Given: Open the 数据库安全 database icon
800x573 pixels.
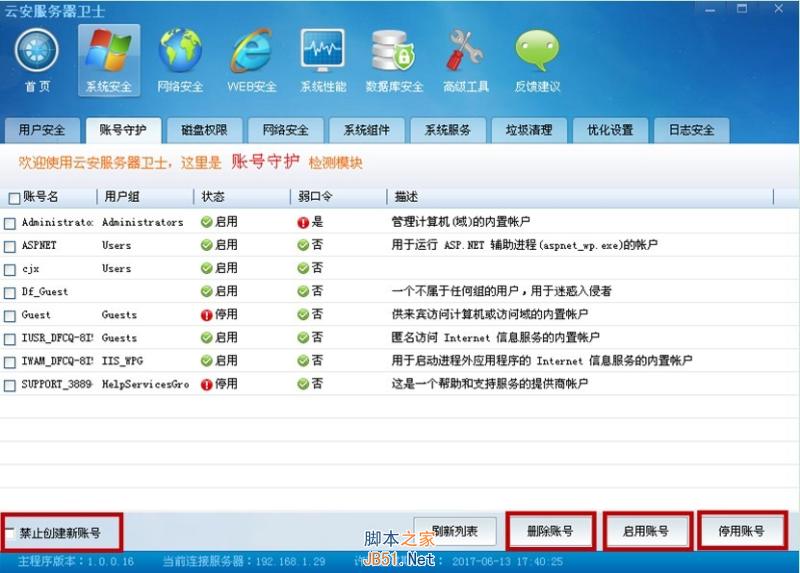Looking at the screenshot, I should coord(394,53).
